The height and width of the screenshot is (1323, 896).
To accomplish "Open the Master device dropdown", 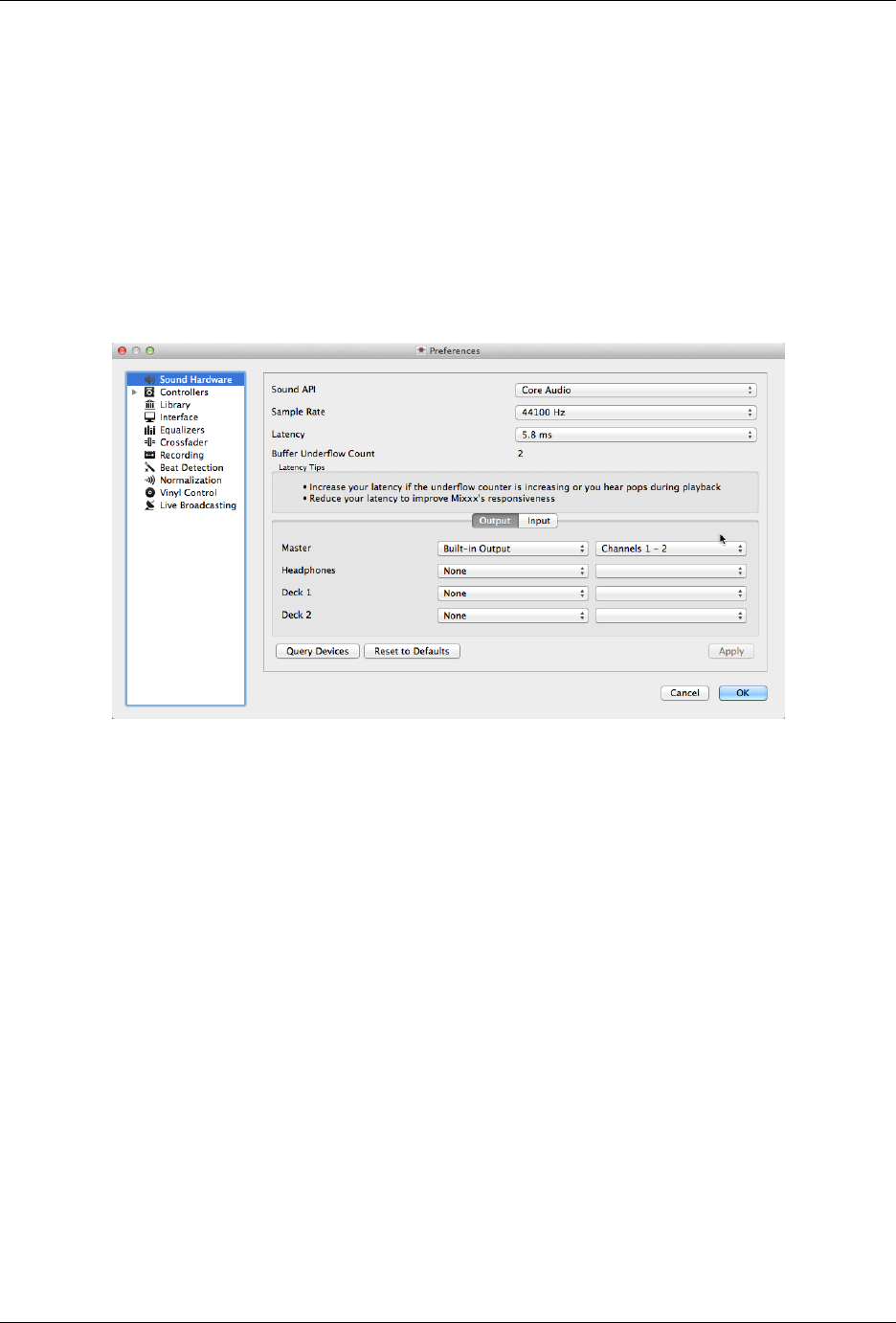I will (512, 549).
